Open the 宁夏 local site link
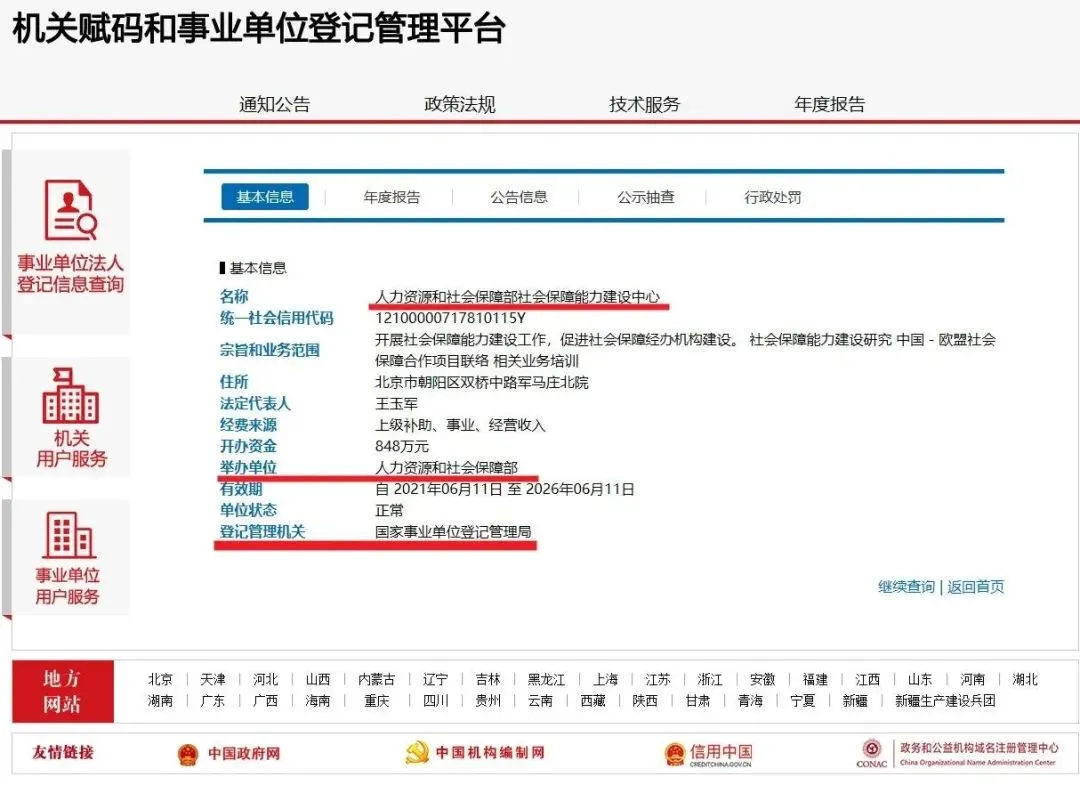 (x=802, y=701)
